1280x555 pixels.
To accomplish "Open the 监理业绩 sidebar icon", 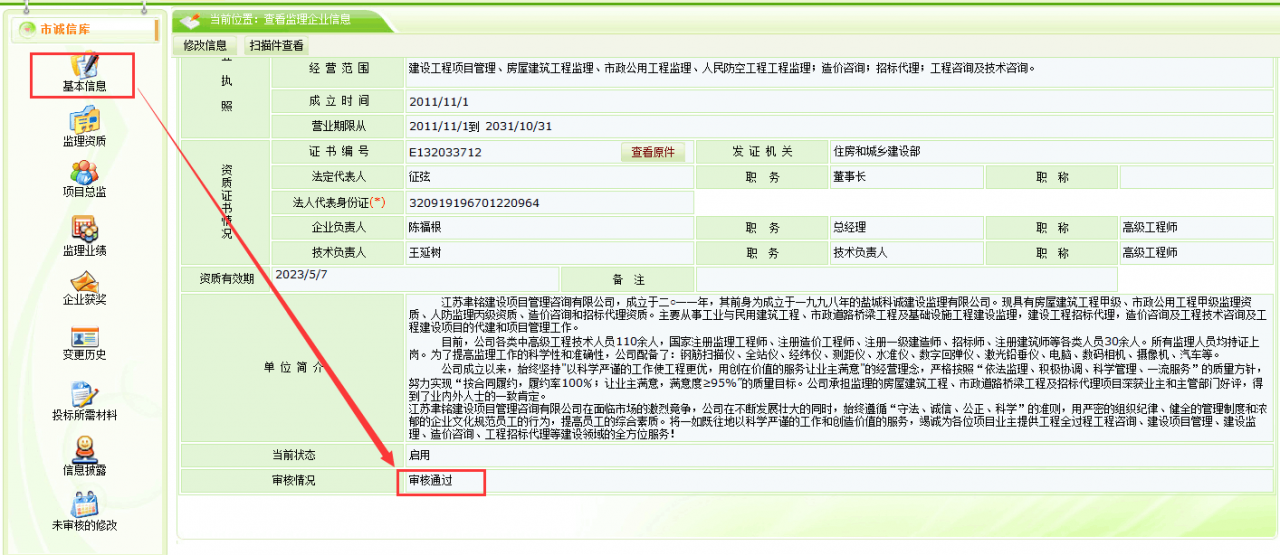I will [84, 229].
